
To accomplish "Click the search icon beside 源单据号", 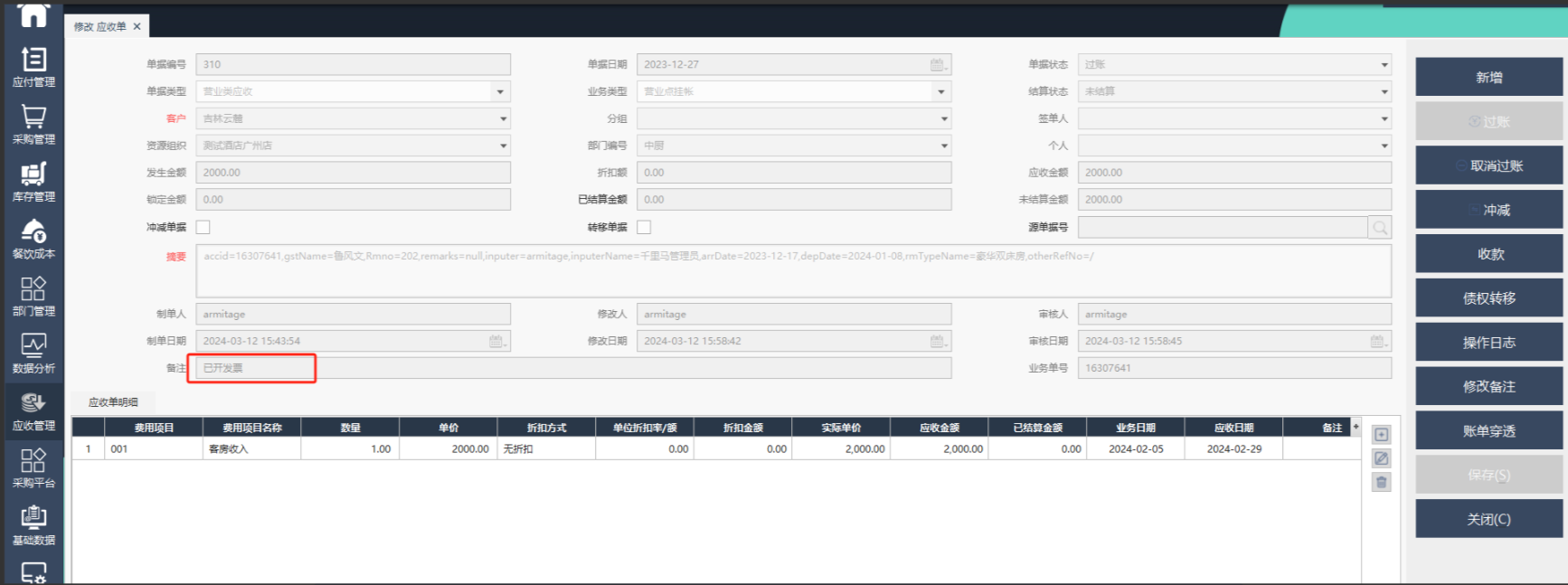I will 1379,228.
